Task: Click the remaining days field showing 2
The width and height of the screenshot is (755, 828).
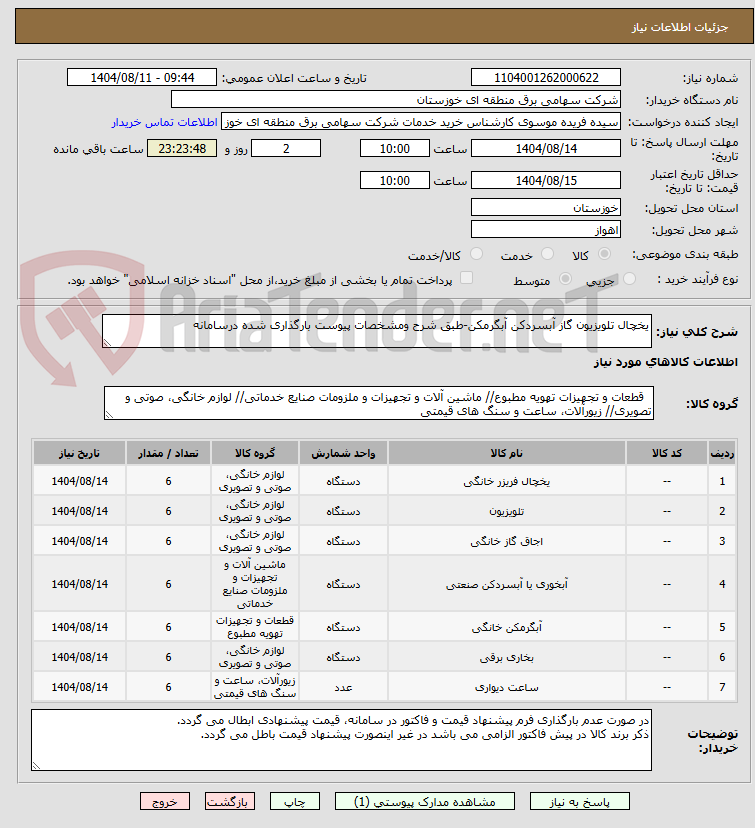Action: click(x=286, y=148)
